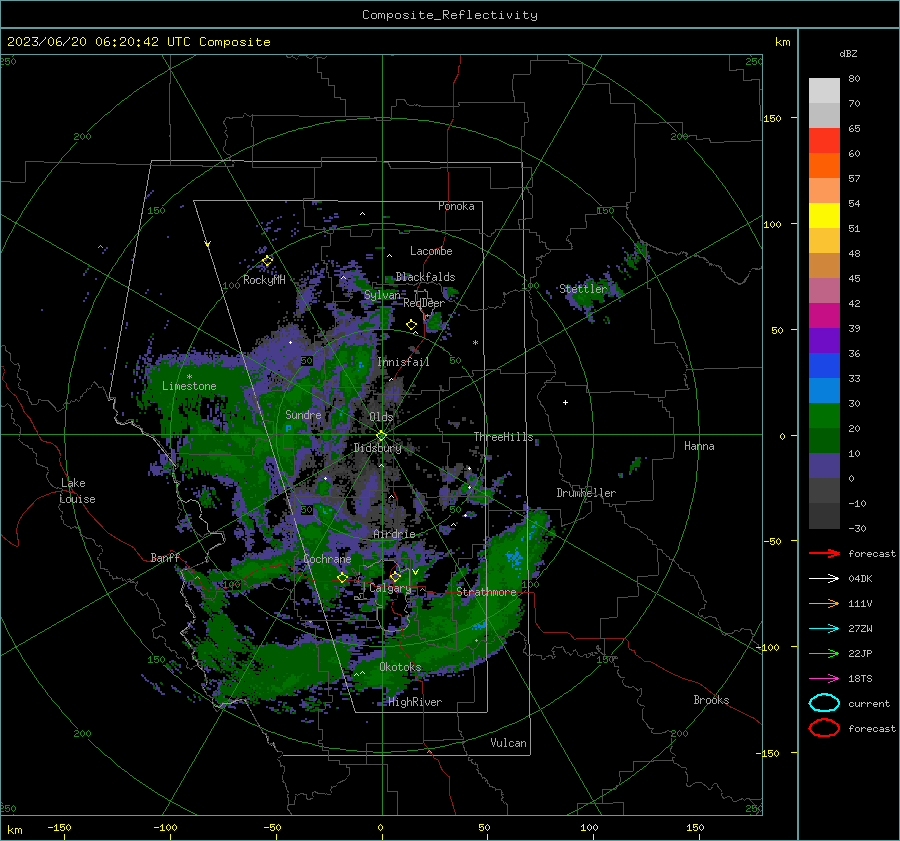Pick the light gray 80 dBZ swatch

(x=824, y=91)
